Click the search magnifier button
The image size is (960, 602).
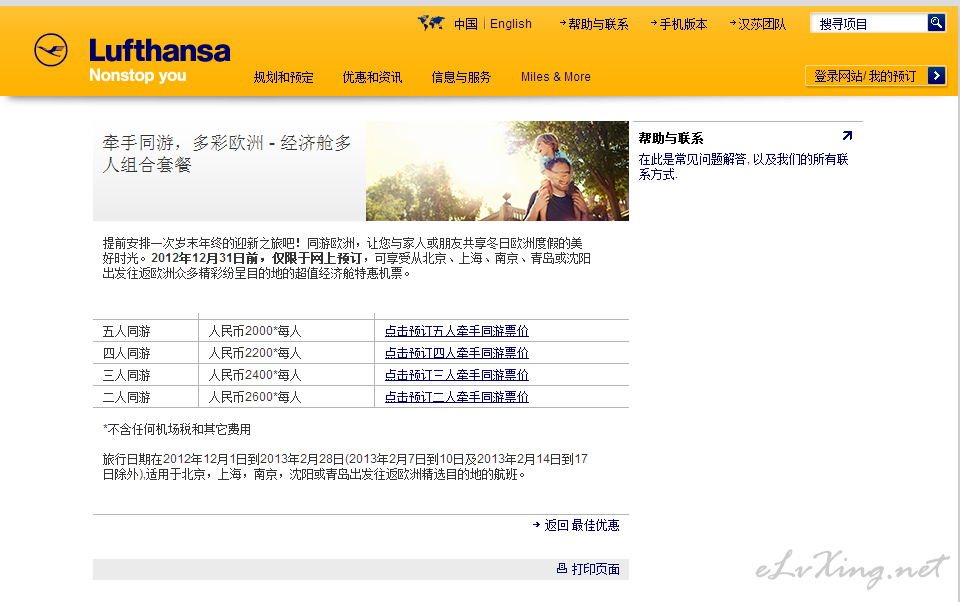click(x=936, y=23)
